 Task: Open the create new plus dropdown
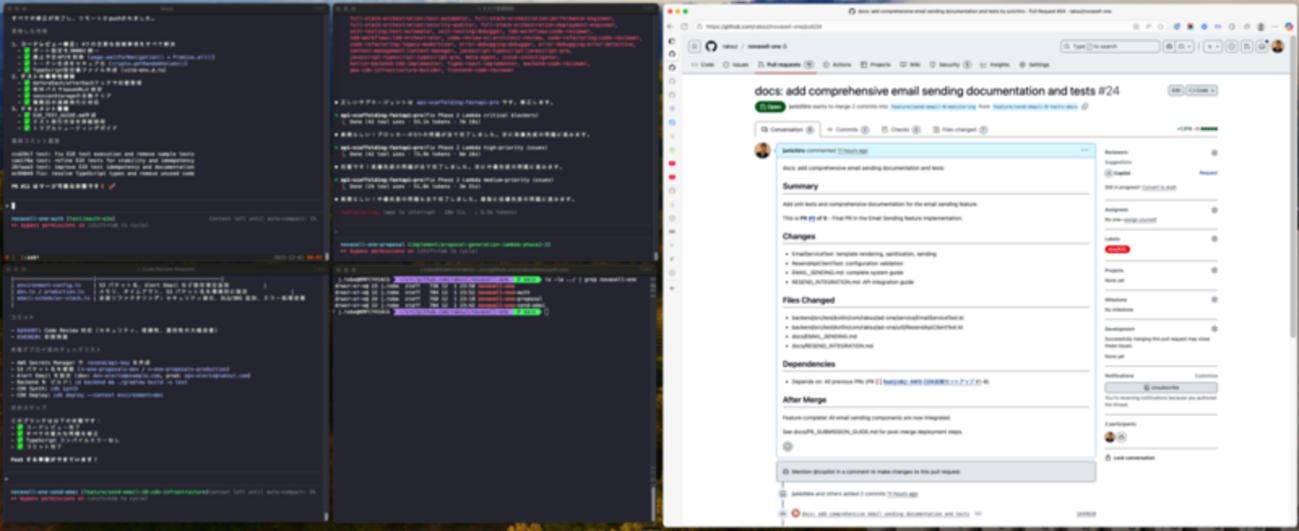[x=1212, y=47]
